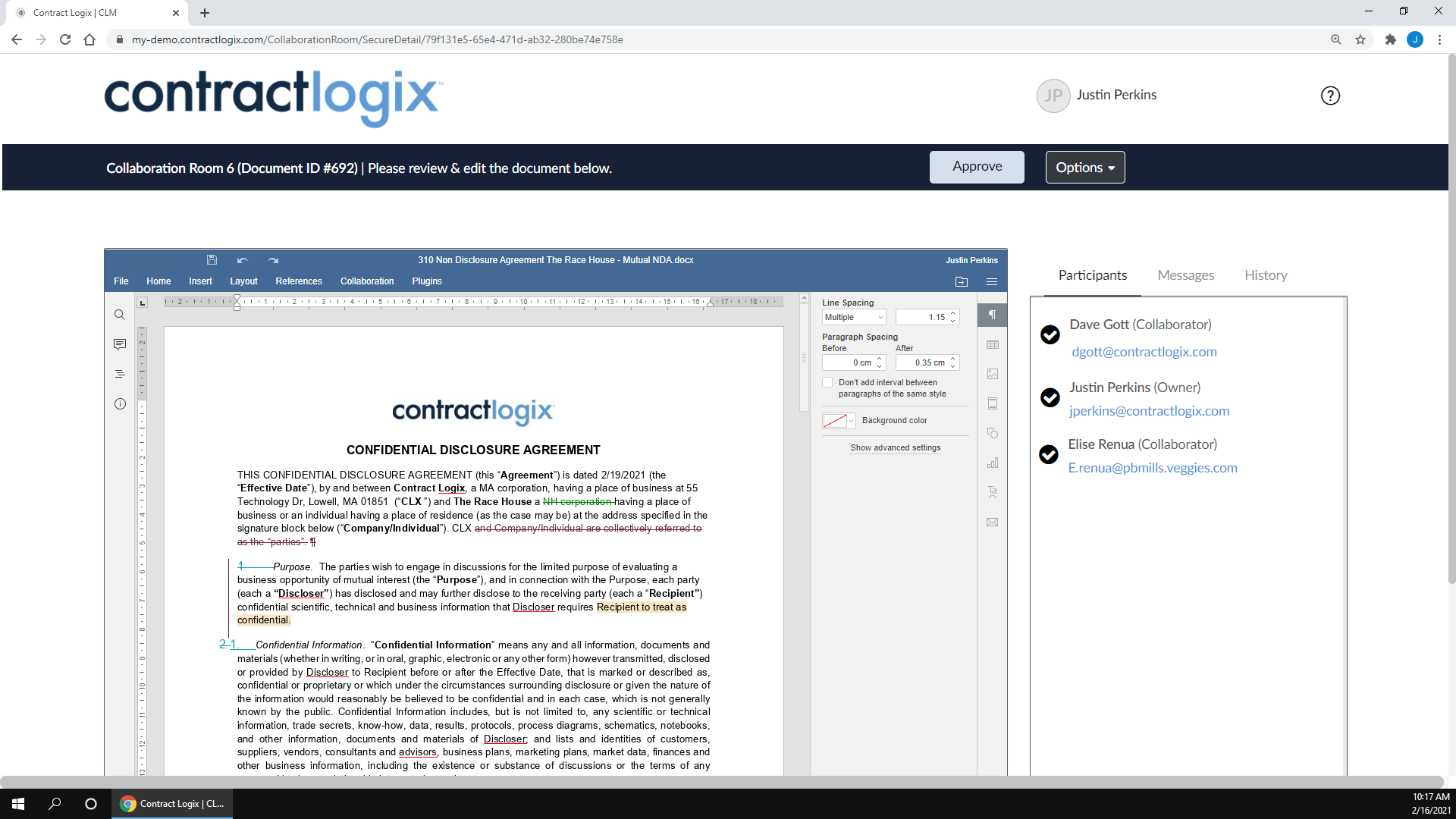Toggle Dave Gott participant check
Viewport: 1456px width, 819px height.
click(1050, 334)
